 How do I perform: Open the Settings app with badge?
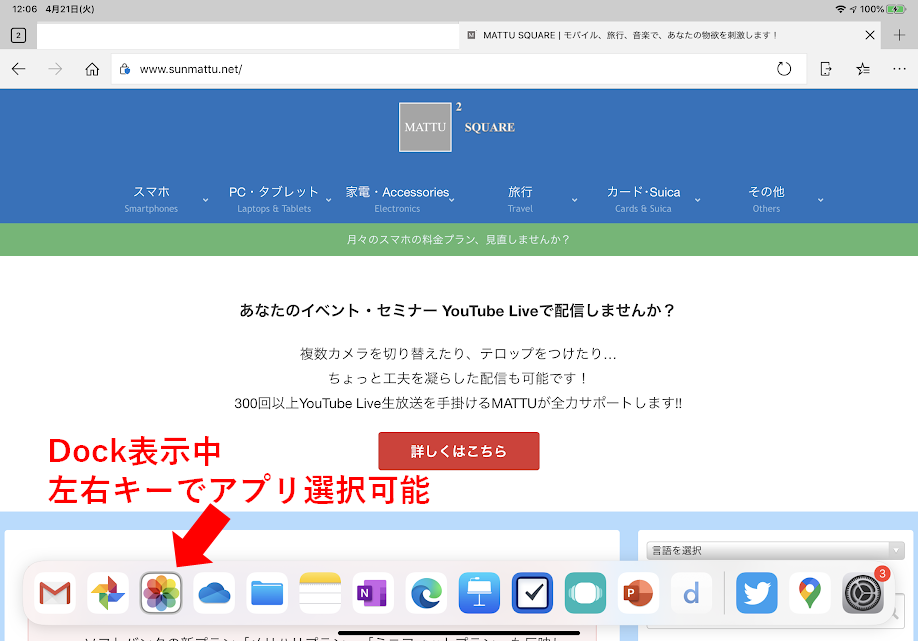click(863, 593)
